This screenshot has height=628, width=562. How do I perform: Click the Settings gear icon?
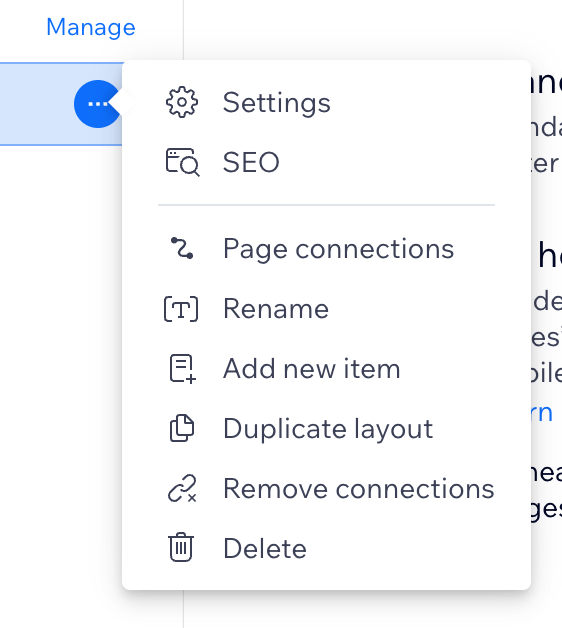click(x=181, y=102)
